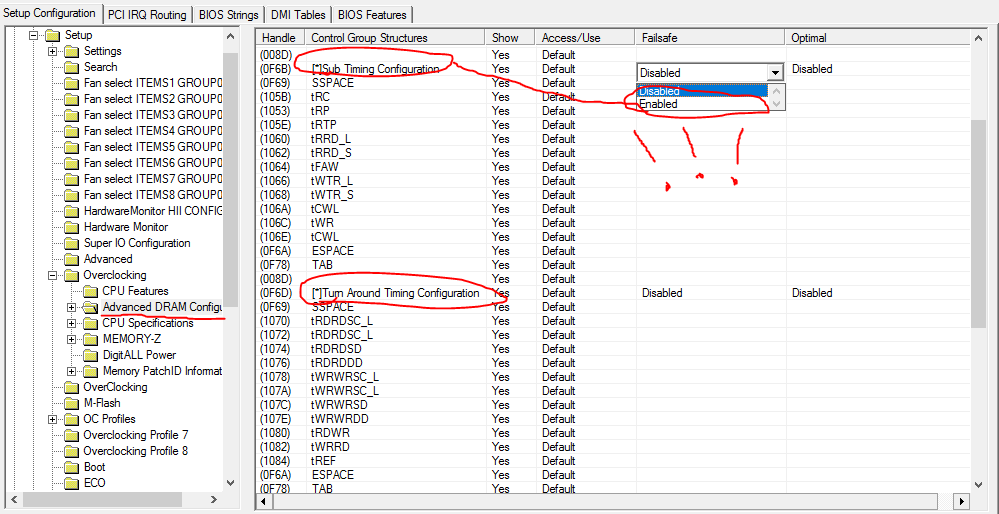The image size is (999, 514).
Task: Open Fan select ITEMS8 GROUP0 tree item
Action: [152, 195]
